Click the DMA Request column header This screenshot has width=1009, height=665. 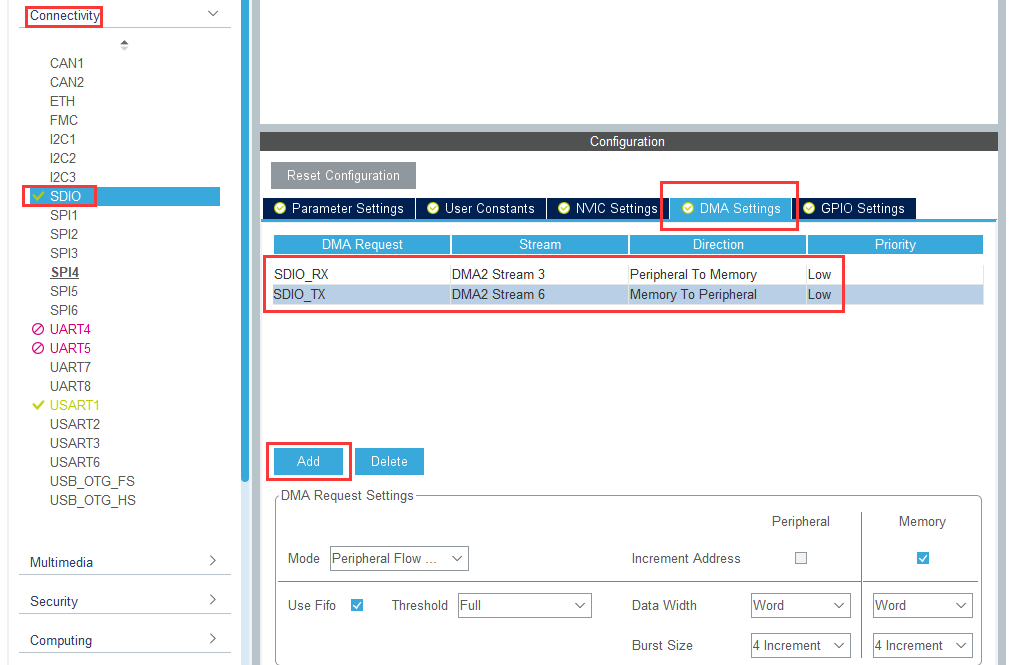pyautogui.click(x=362, y=245)
